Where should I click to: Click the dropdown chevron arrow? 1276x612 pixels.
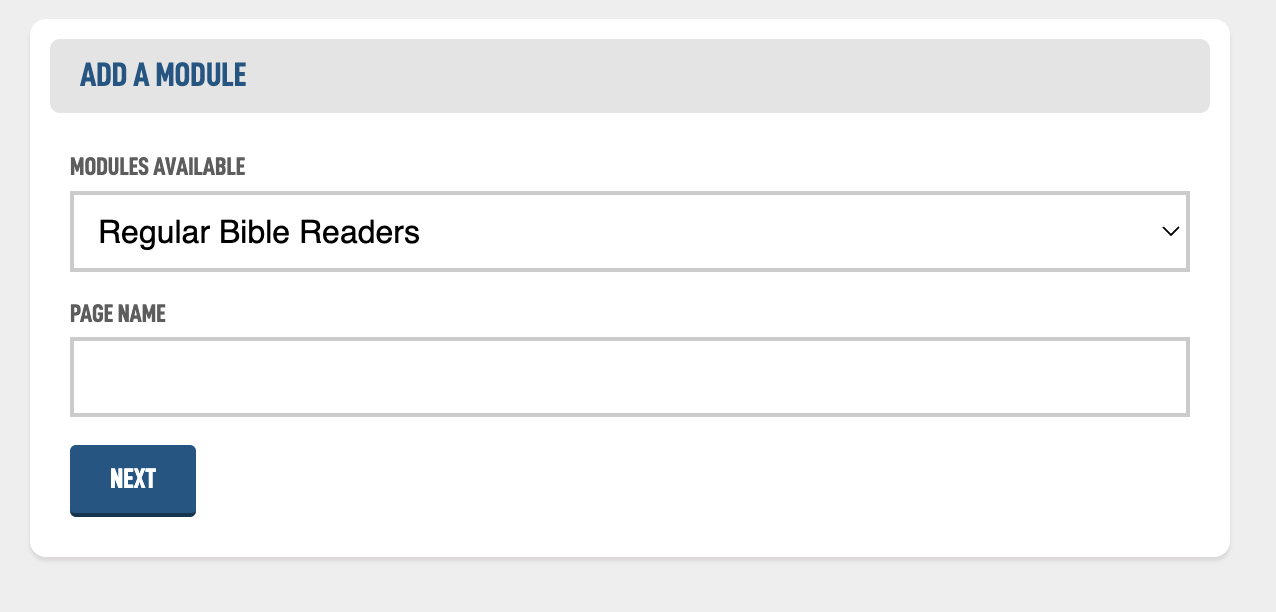pyautogui.click(x=1170, y=232)
